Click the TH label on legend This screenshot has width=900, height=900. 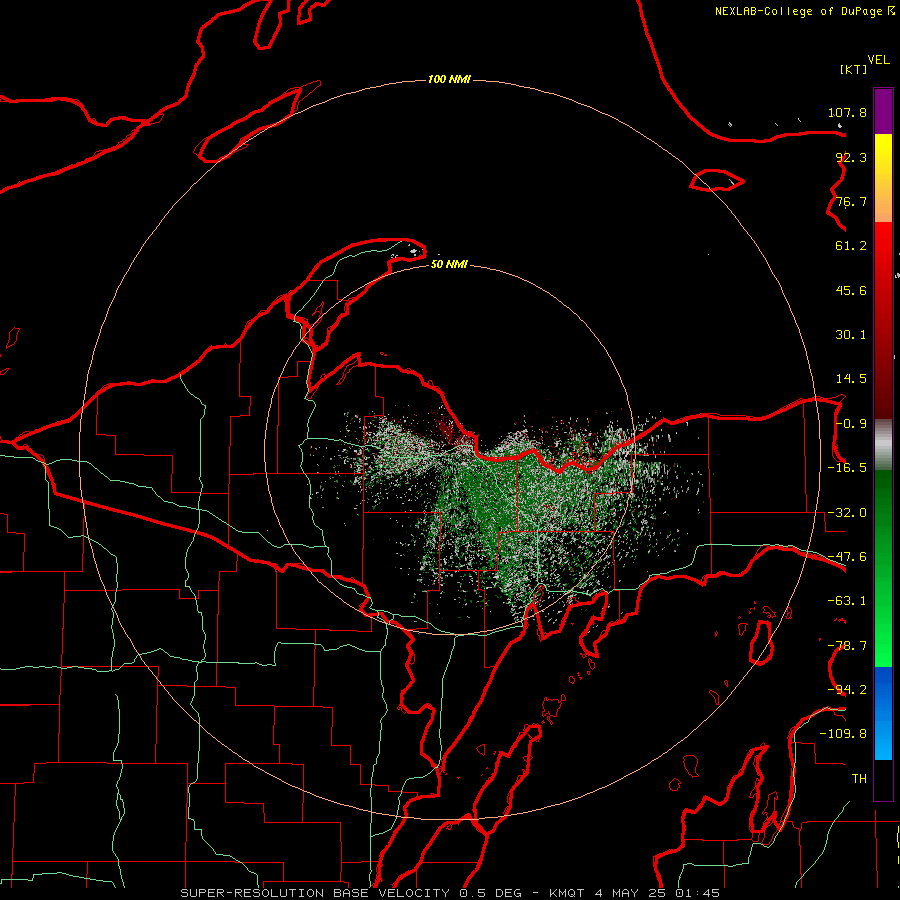(859, 778)
